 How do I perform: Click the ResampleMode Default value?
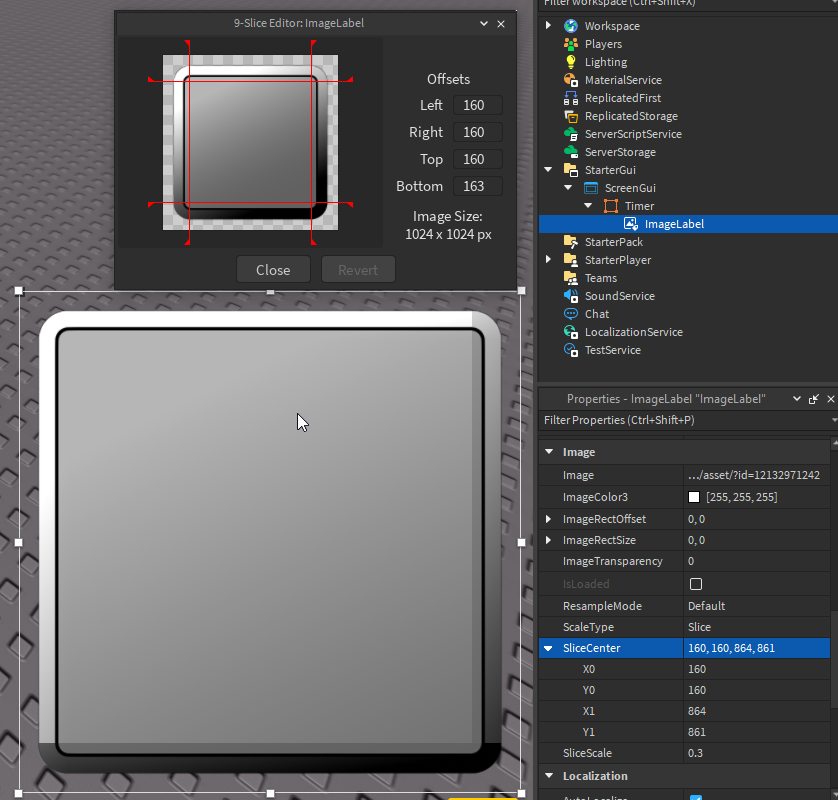click(707, 606)
